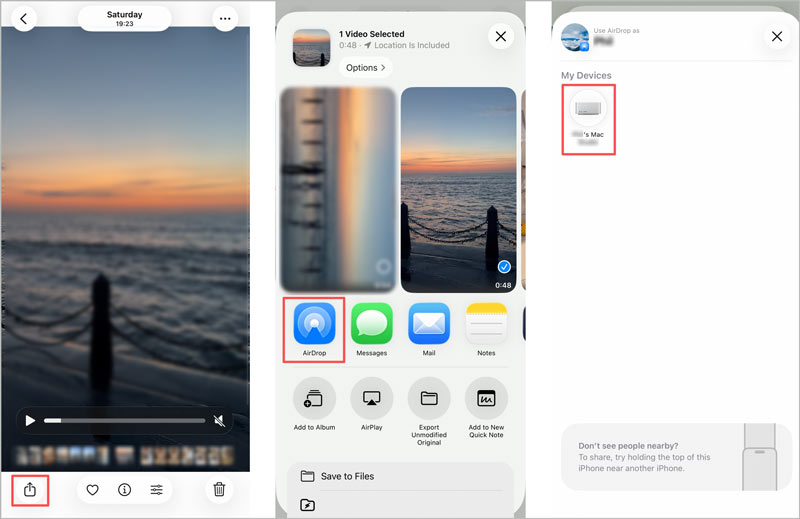This screenshot has height=519, width=800.
Task: Tap the selected video thumbnail in header
Action: click(311, 48)
